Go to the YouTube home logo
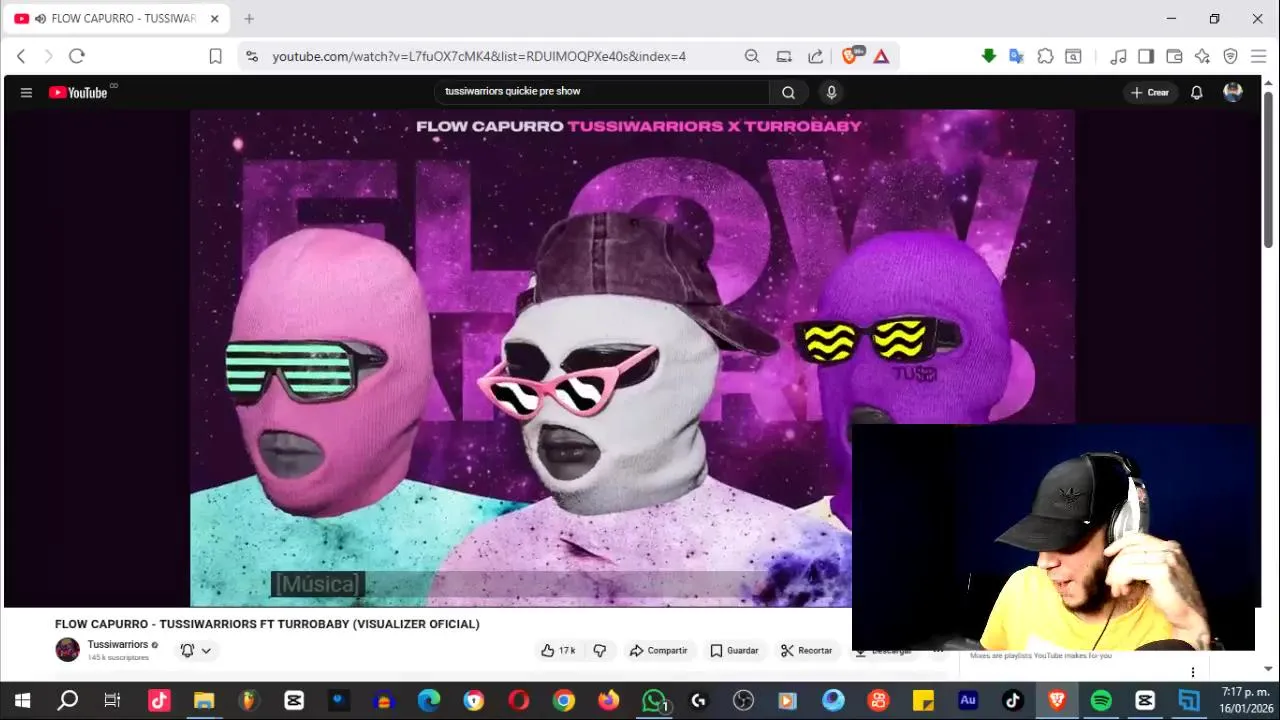The width and height of the screenshot is (1280, 720). click(78, 92)
